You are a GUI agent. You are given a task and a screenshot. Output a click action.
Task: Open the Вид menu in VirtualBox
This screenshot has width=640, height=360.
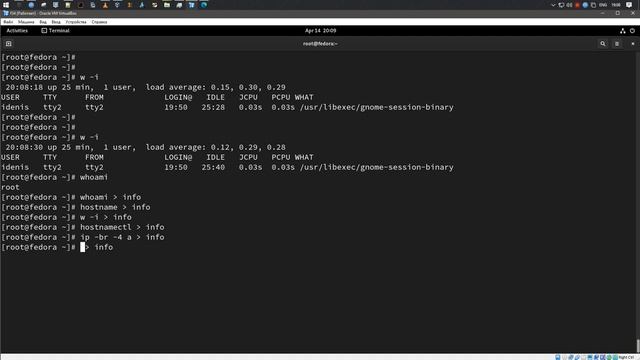pos(43,22)
